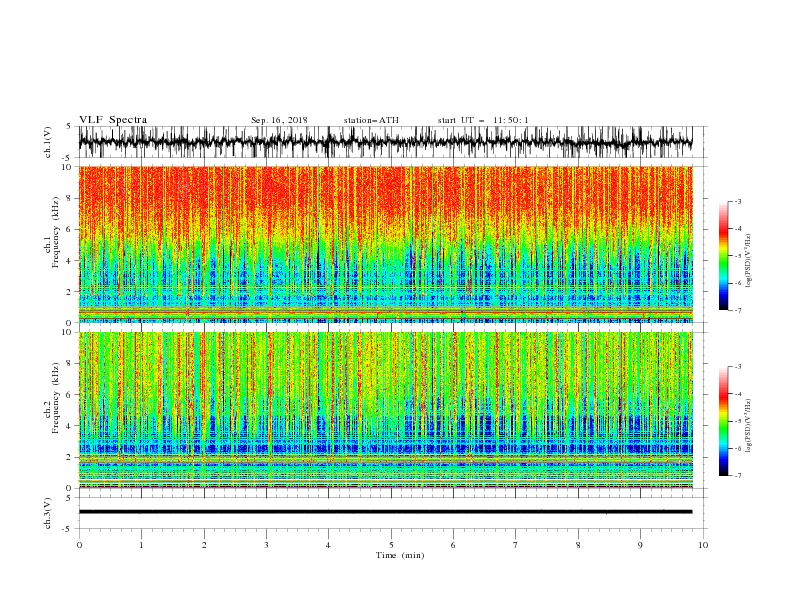The width and height of the screenshot is (792, 612).
Task: Click the ch.2 PSD color scale bar
Action: (x=724, y=421)
